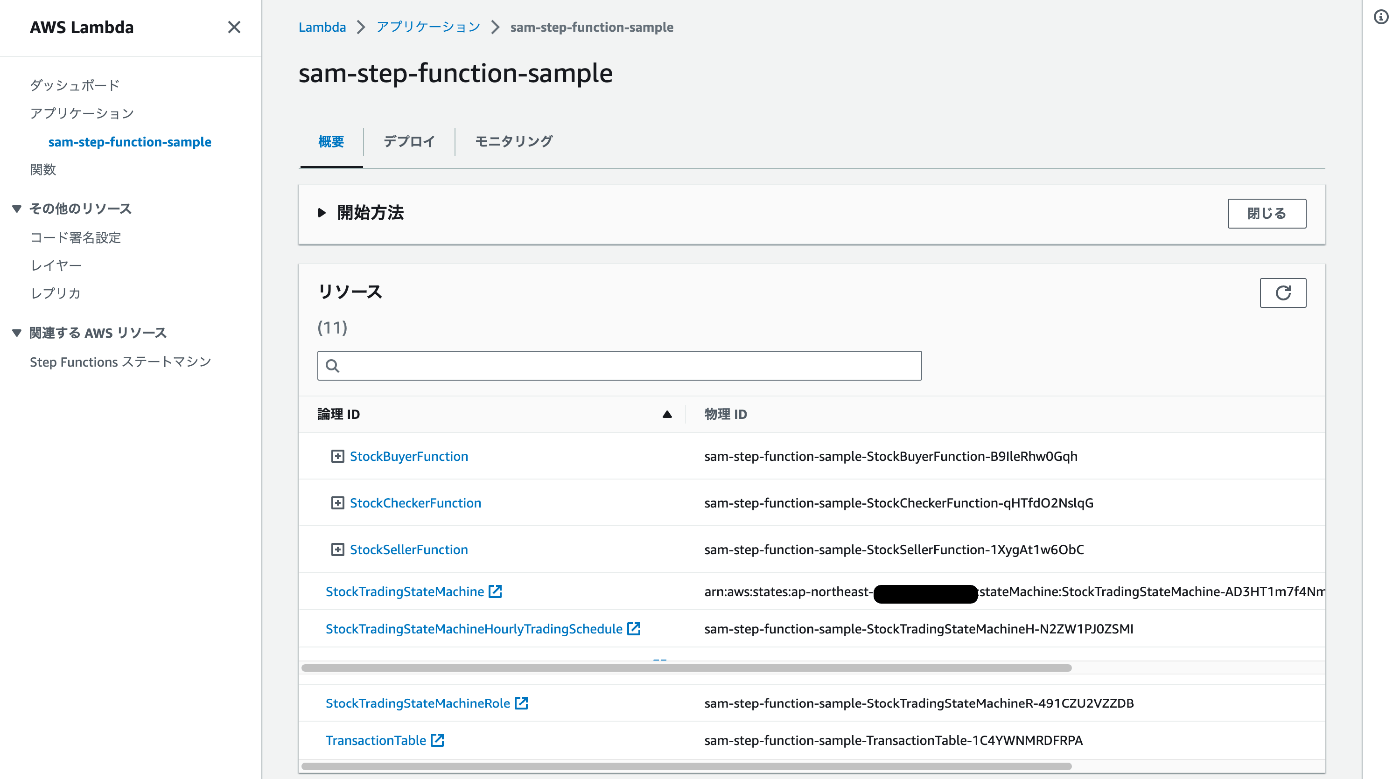This screenshot has height=779, width=1400.
Task: Open the StockTradingStateMachine link
Action: (405, 592)
